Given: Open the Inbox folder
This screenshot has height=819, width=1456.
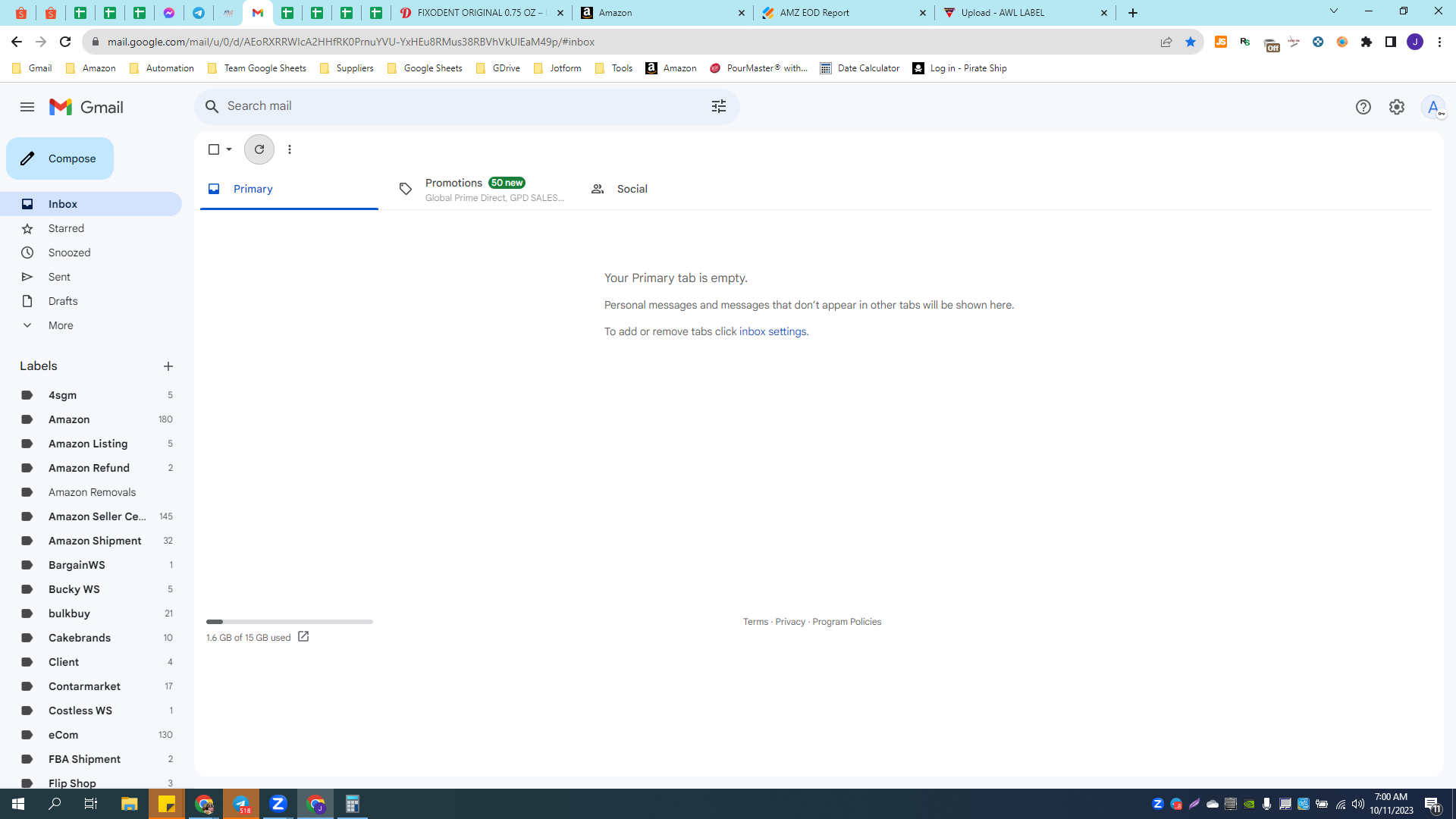Looking at the screenshot, I should (x=91, y=204).
